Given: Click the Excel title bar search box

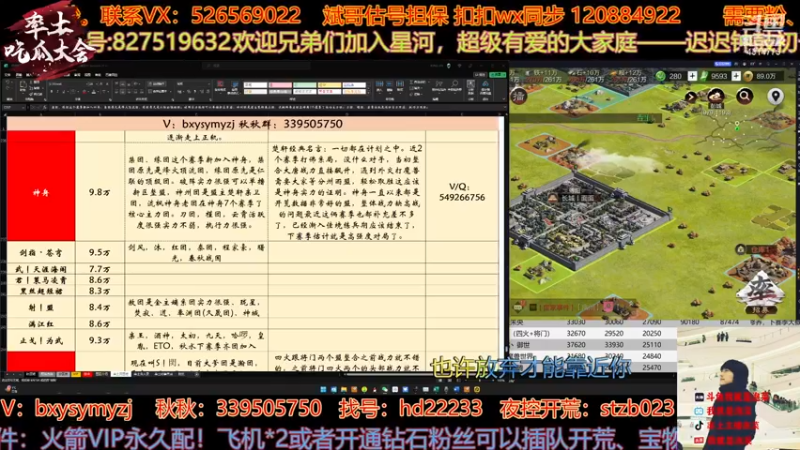Looking at the screenshot, I should point(255,66).
